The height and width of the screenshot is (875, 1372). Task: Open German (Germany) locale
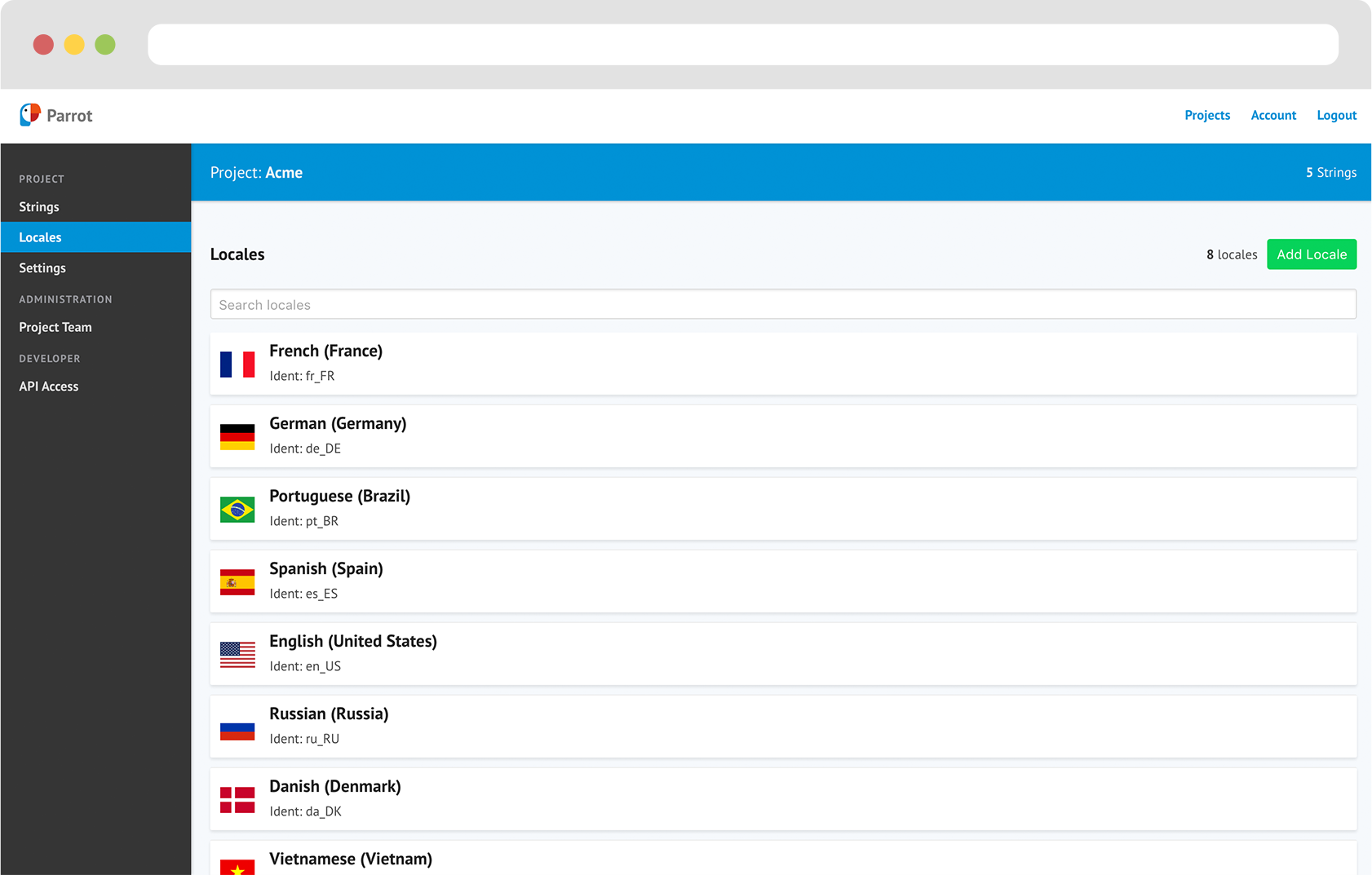pos(783,436)
